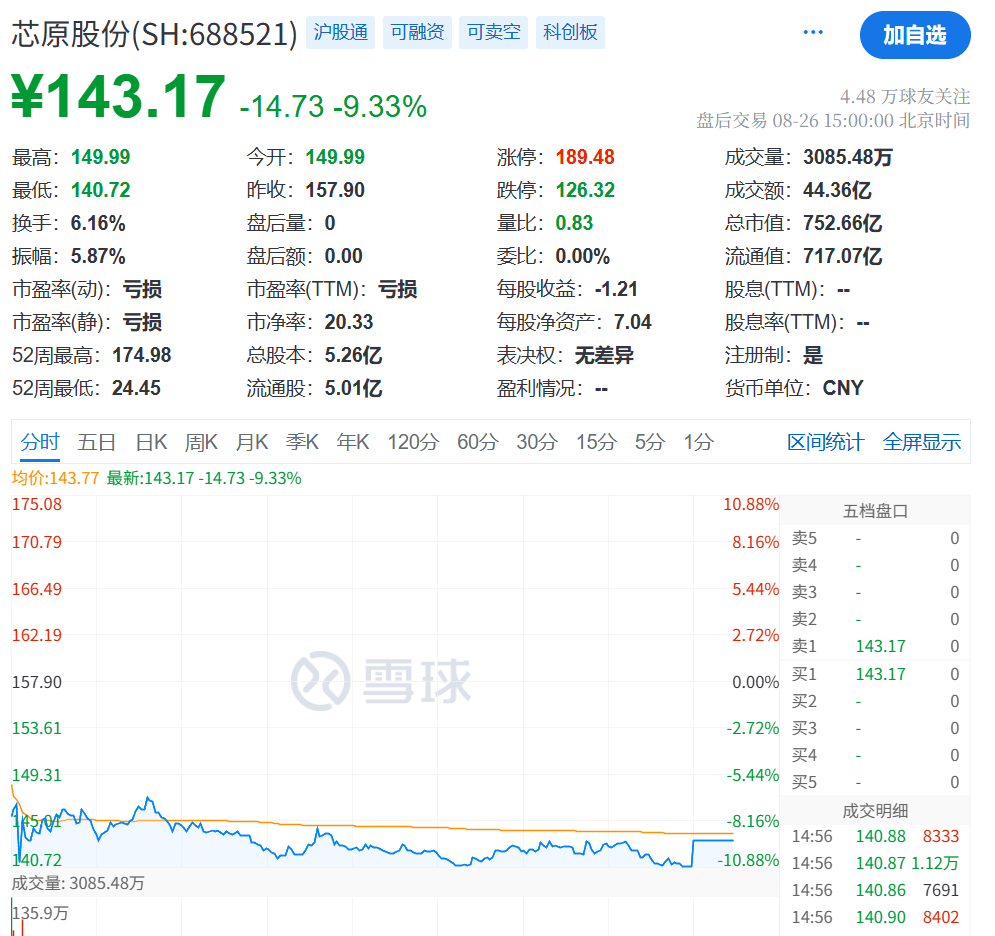Screen dimensions: 995x936
Task: Click the 总市值 value 752.66亿
Action: coord(843,223)
